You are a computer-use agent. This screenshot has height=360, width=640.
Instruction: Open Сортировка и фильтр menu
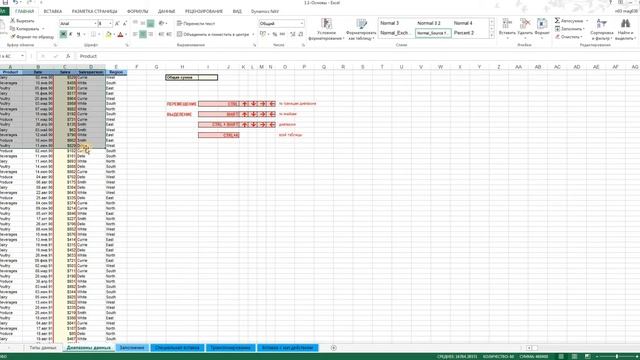click(x=602, y=29)
